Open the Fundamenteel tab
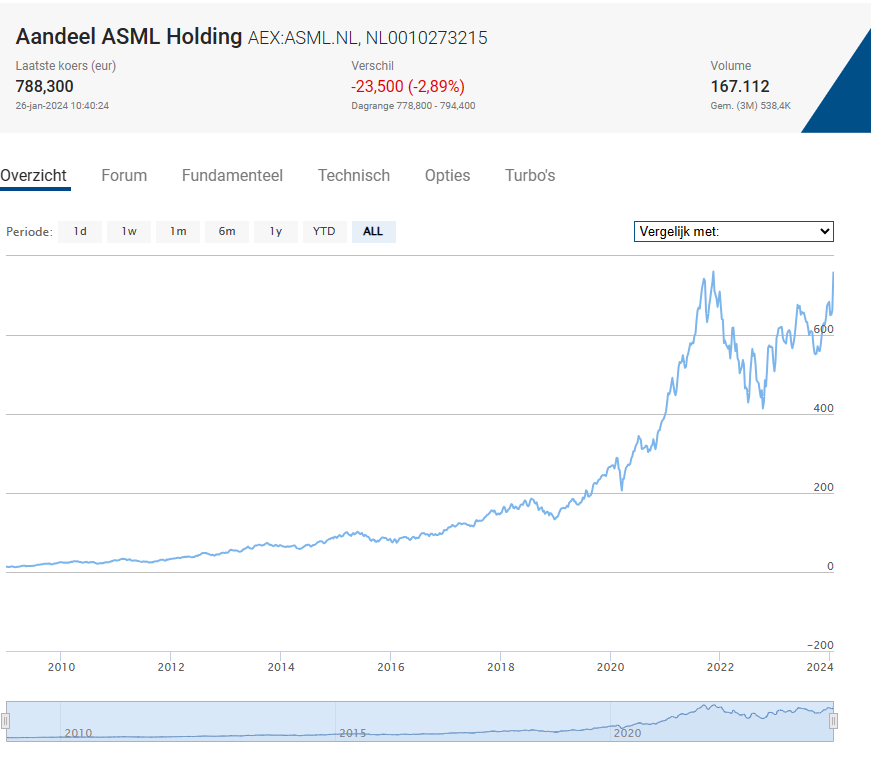The image size is (871, 759). (x=232, y=175)
